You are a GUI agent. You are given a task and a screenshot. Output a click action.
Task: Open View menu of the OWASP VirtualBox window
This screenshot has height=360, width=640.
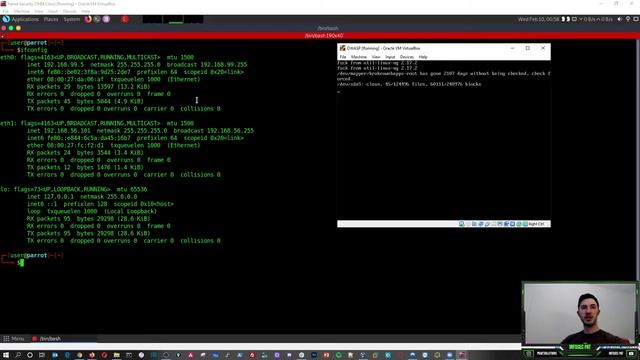376,57
